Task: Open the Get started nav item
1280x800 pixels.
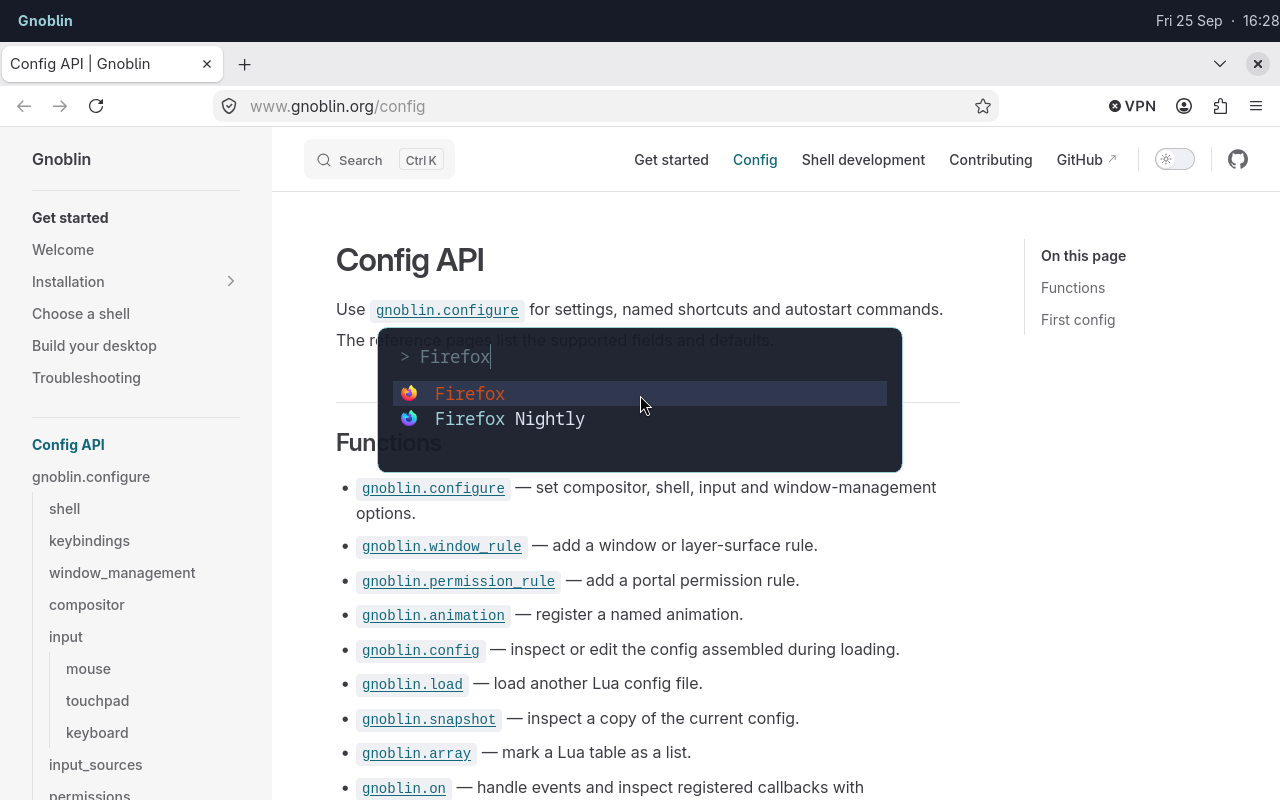Action: point(671,160)
